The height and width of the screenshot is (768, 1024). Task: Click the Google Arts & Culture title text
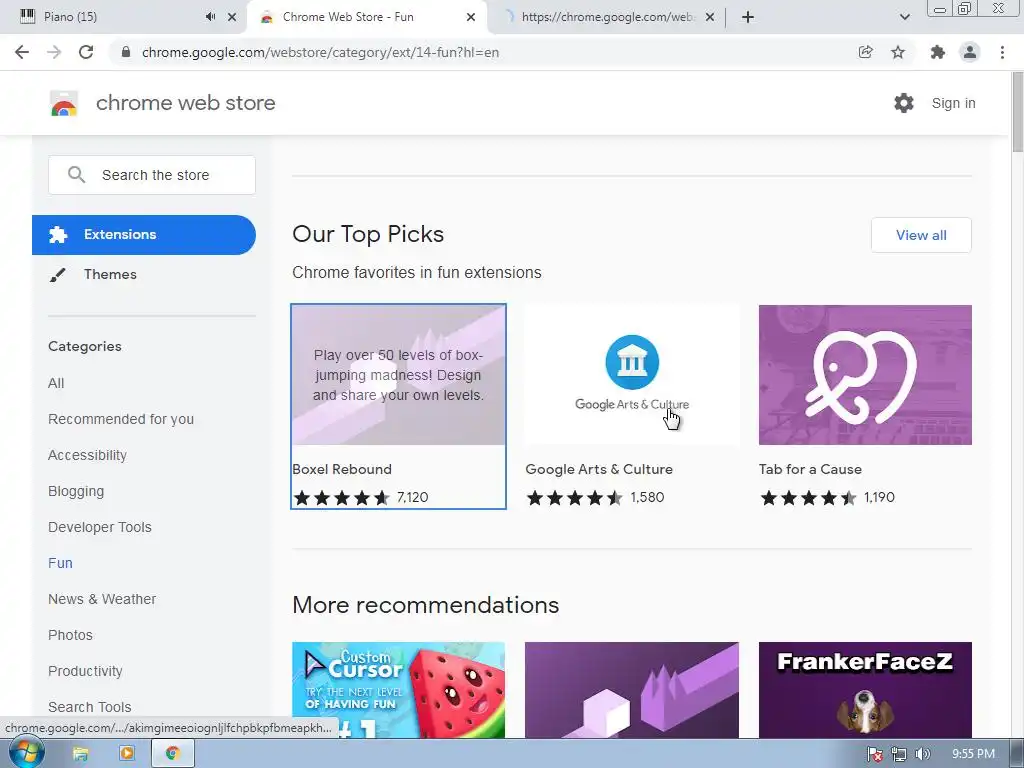click(x=599, y=469)
